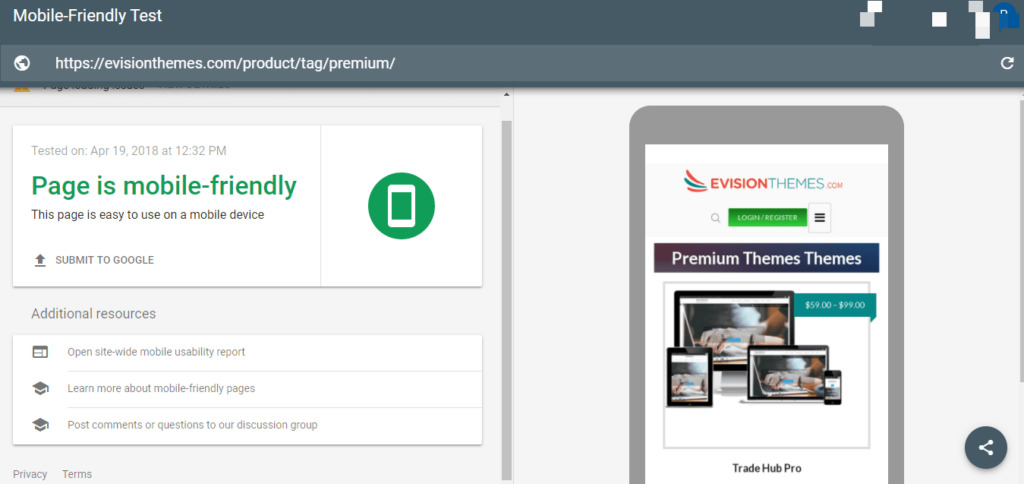This screenshot has width=1024, height=484.
Task: Click the user avatar in header
Action: (x=1004, y=16)
